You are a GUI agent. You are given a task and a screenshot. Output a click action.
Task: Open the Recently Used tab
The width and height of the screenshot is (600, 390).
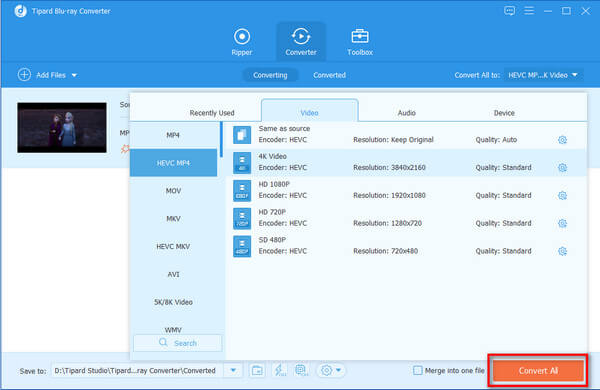tap(212, 113)
